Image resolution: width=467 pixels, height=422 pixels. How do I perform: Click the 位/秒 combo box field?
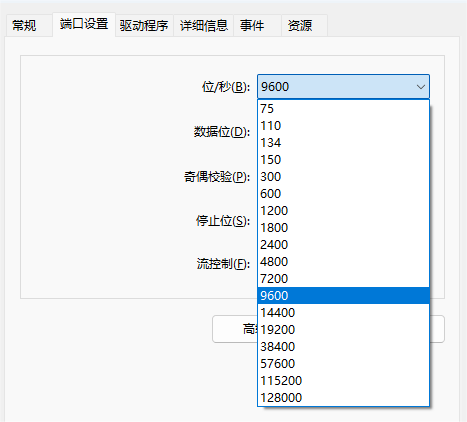click(x=343, y=87)
